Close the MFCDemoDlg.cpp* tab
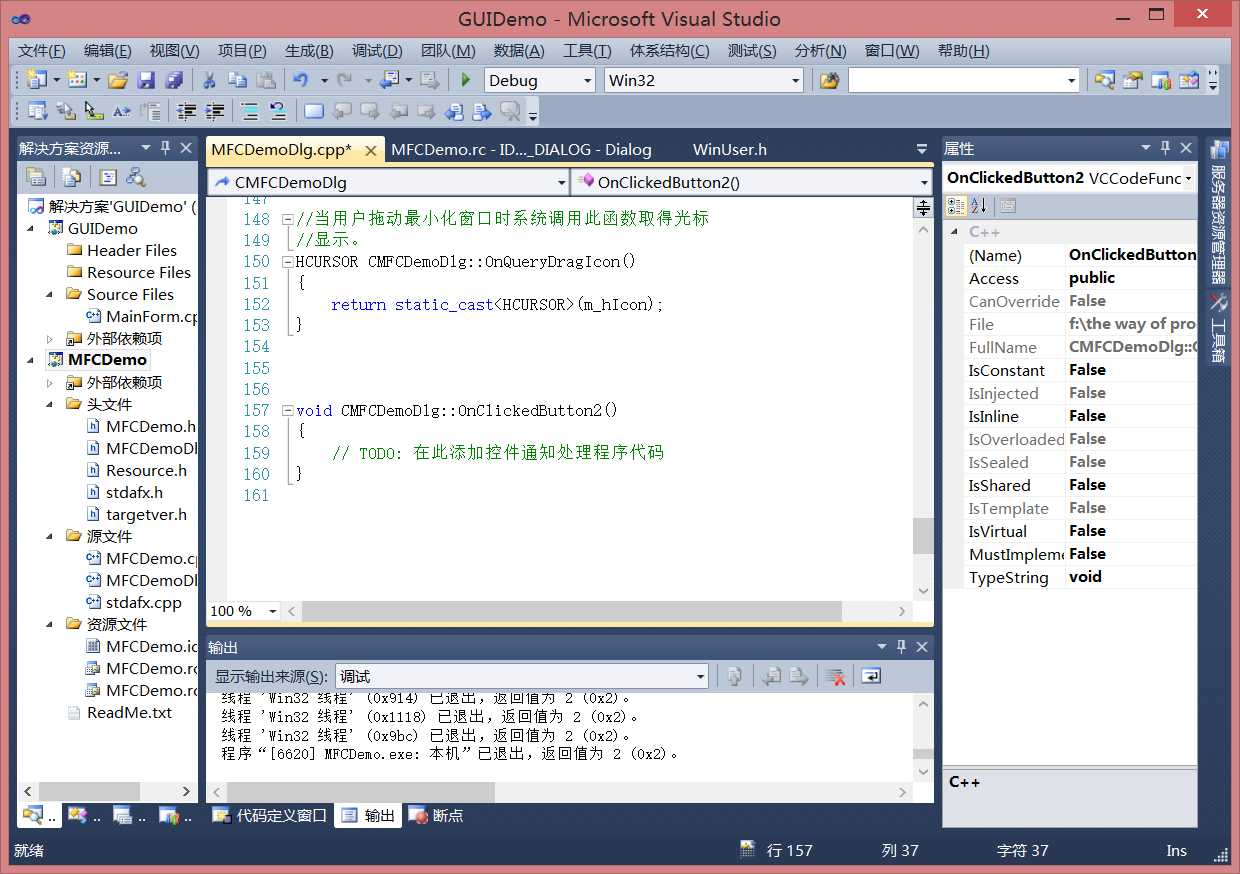 click(371, 151)
